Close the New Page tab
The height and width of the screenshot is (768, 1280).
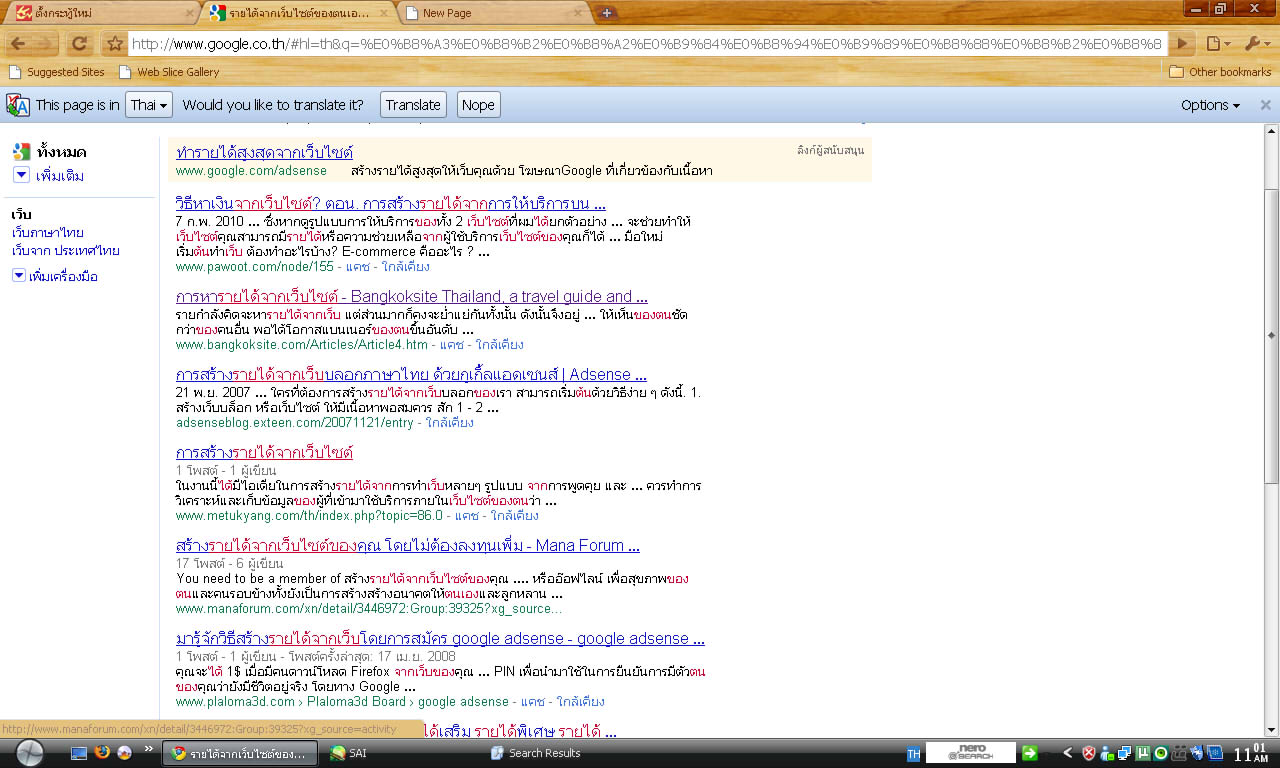578,13
